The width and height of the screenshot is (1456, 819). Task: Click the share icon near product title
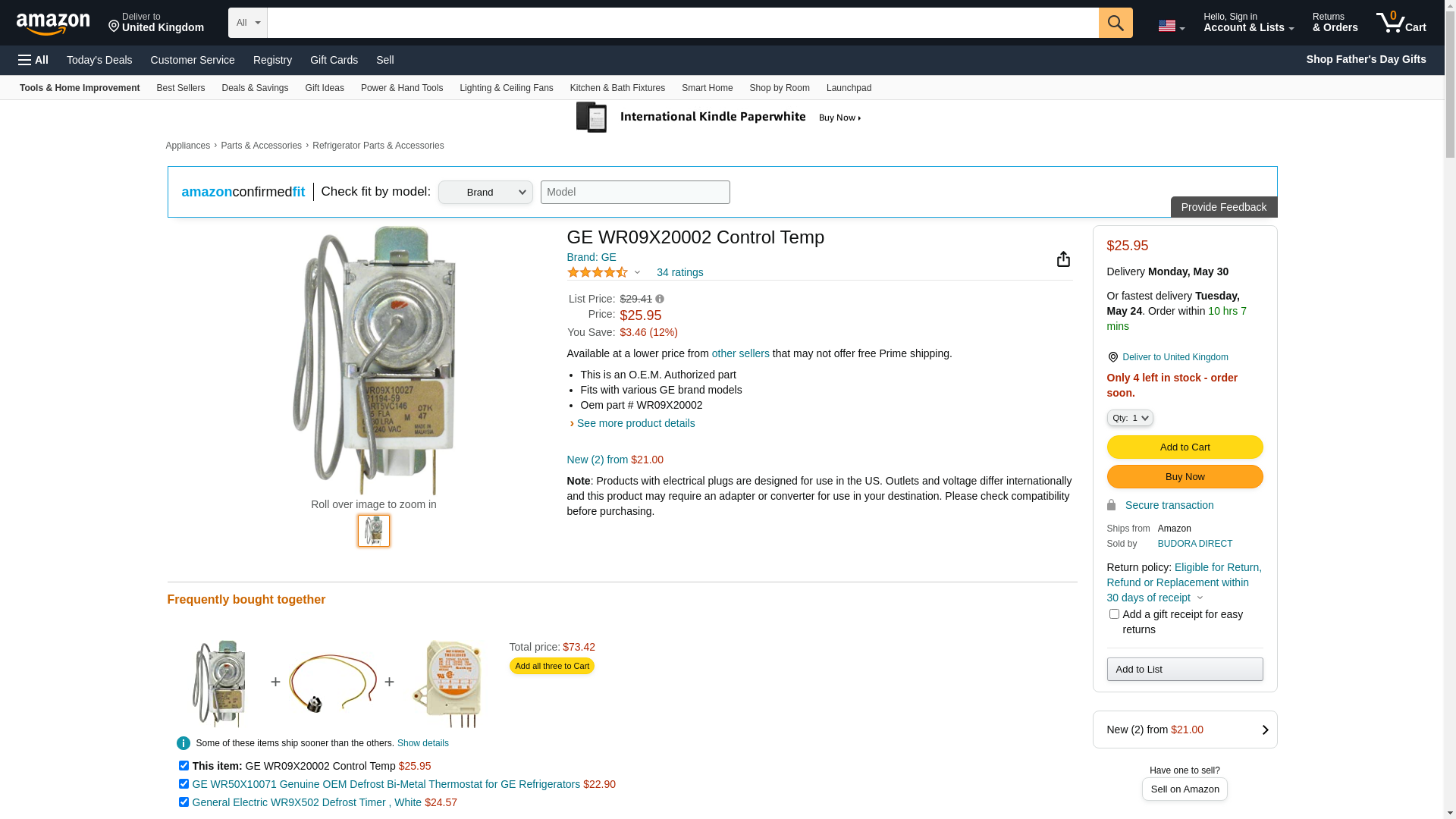[1063, 259]
